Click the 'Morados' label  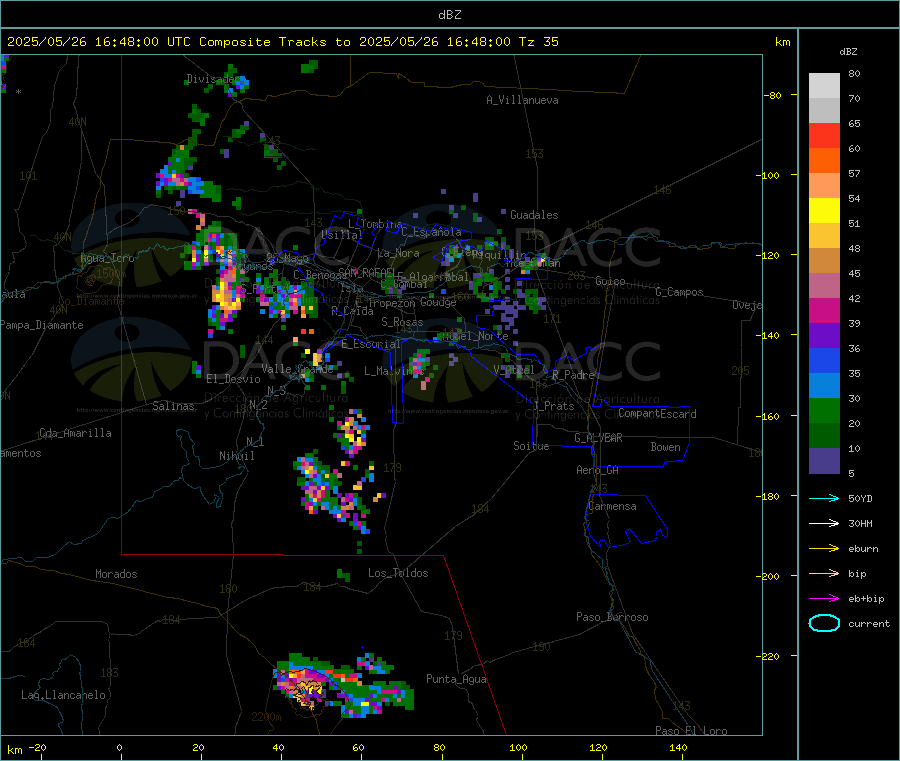click(116, 574)
